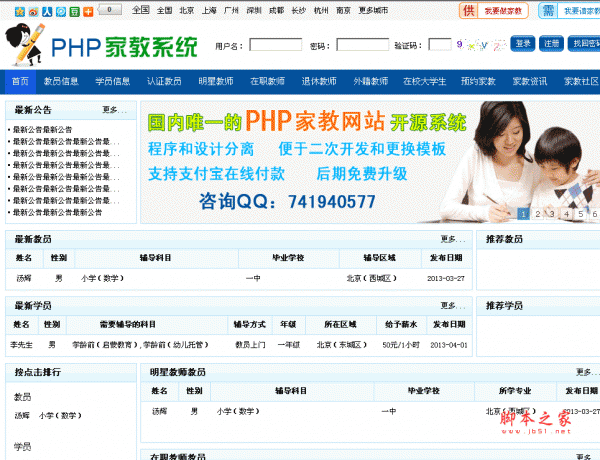
Task: Open 家教资讯 navigation item
Action: point(530,81)
